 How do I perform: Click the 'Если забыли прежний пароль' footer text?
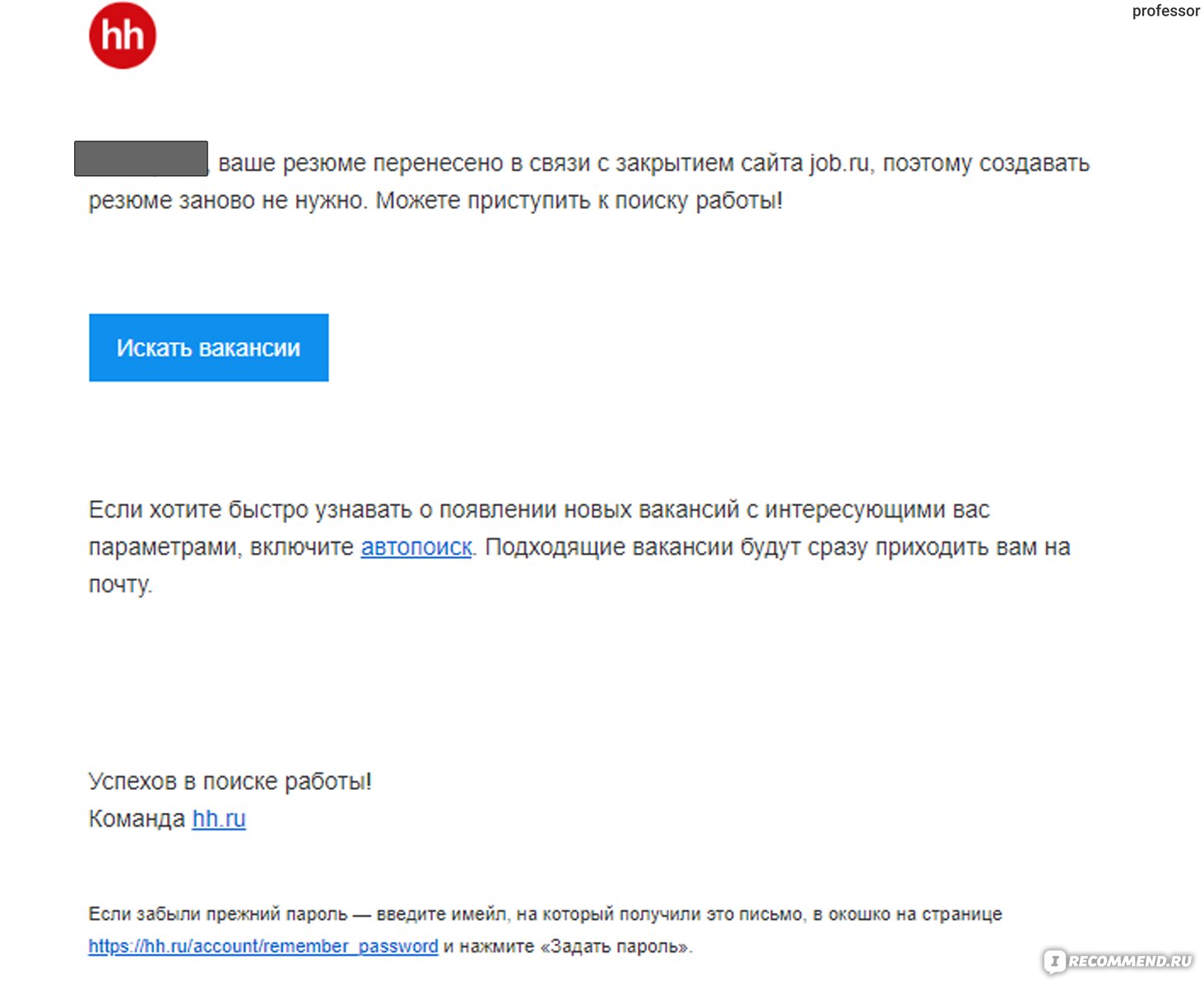click(x=218, y=914)
